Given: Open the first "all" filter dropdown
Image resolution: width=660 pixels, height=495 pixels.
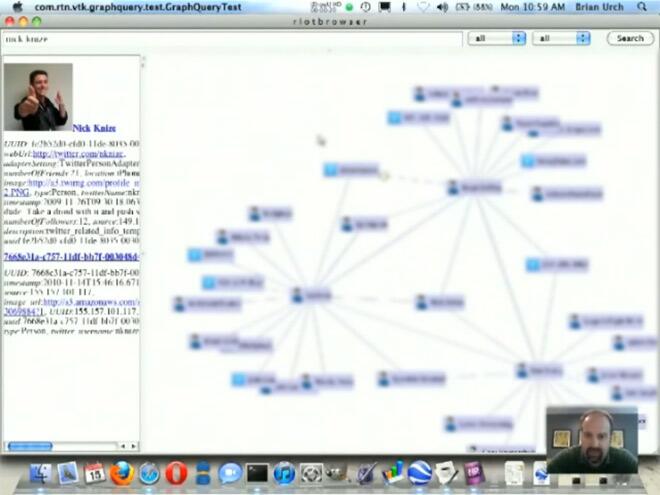Looking at the screenshot, I should point(497,38).
